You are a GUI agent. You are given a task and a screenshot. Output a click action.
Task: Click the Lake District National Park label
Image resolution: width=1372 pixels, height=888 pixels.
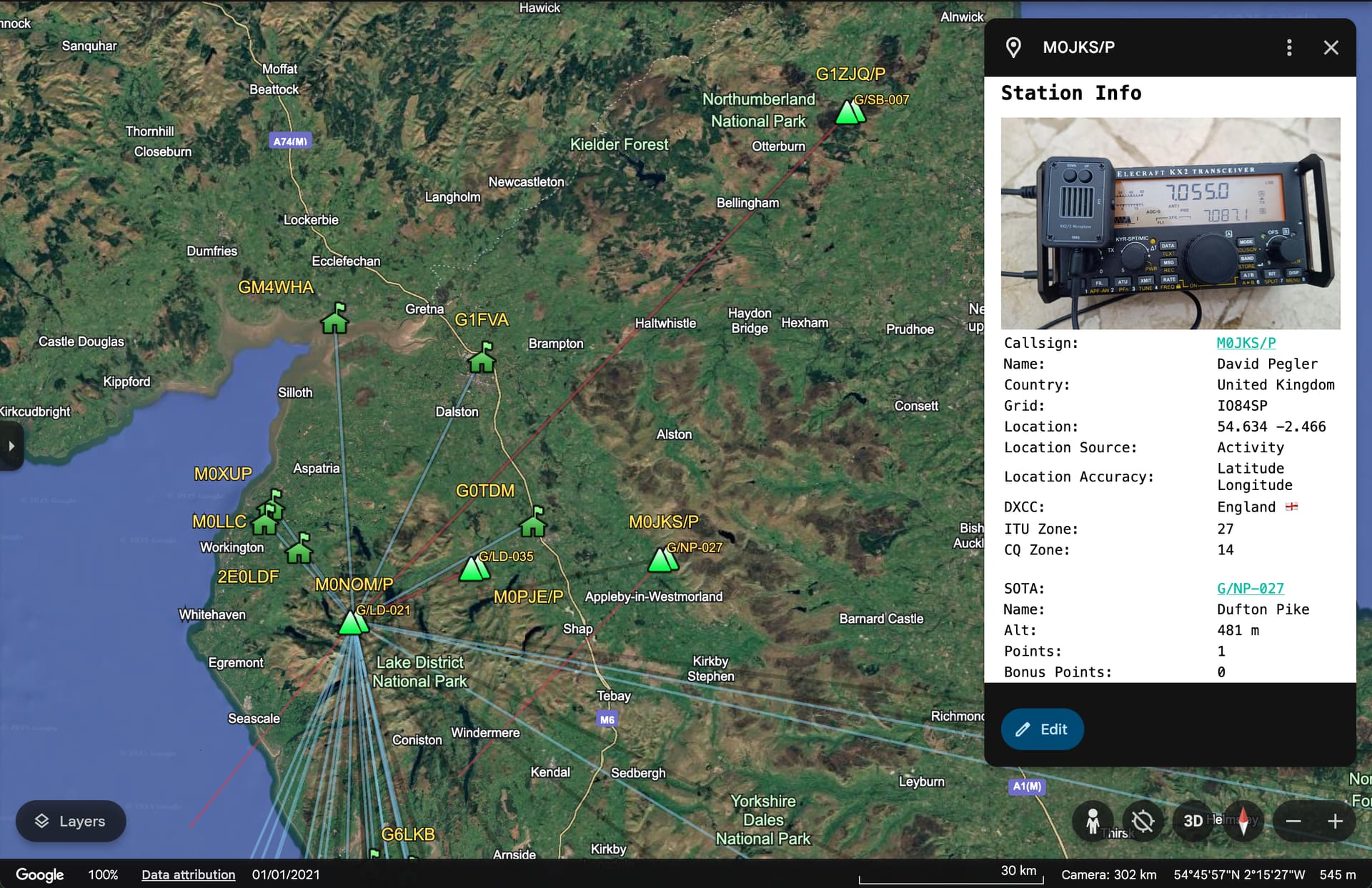420,672
